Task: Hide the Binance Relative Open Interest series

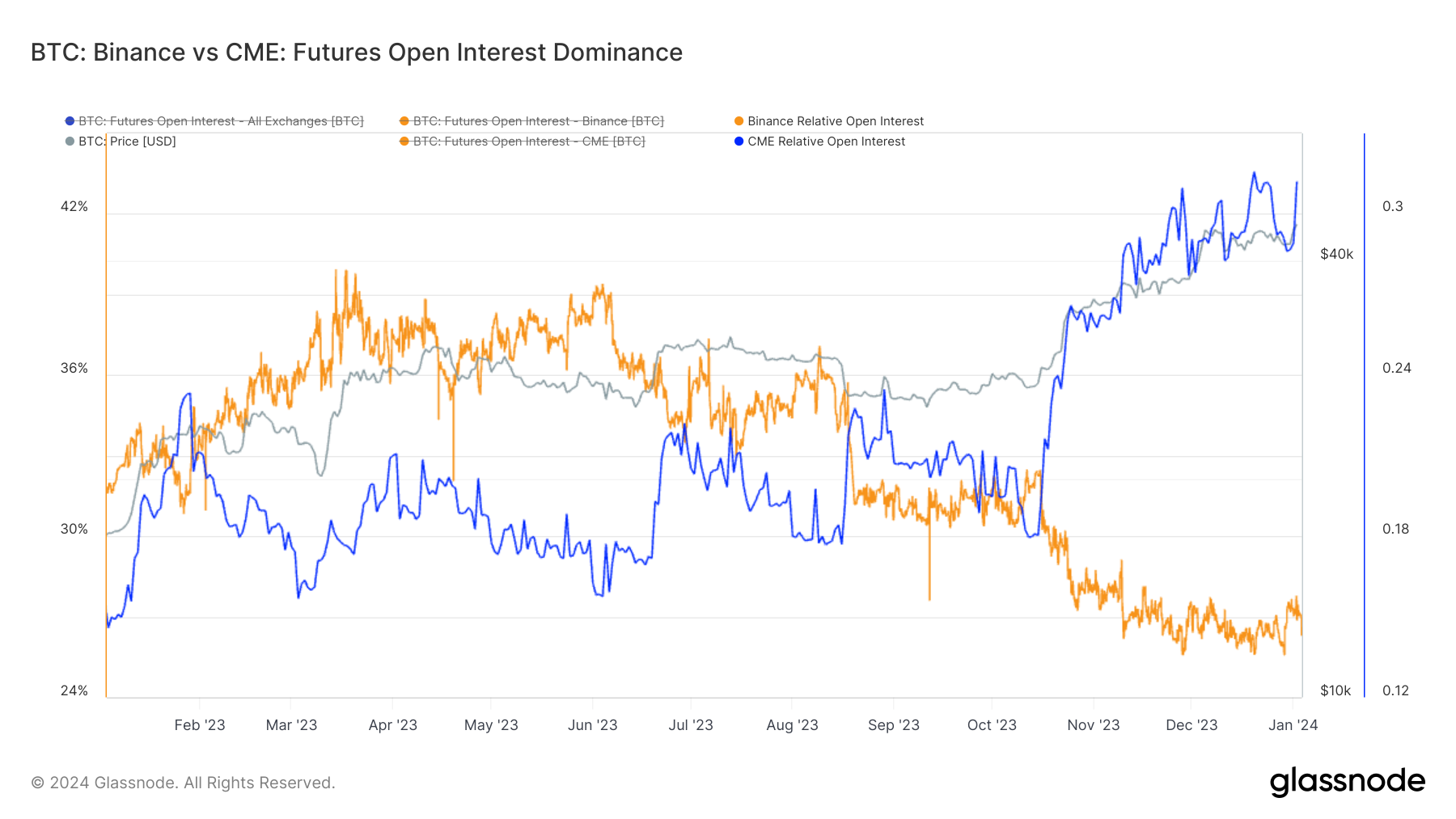Action: tap(836, 121)
